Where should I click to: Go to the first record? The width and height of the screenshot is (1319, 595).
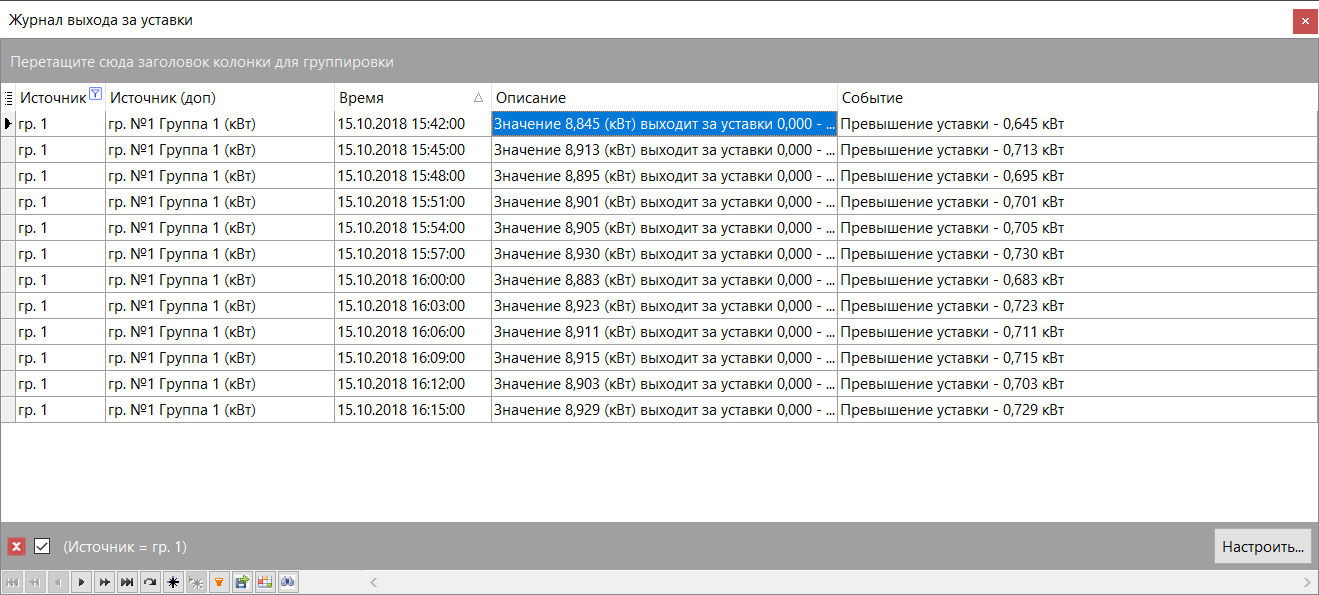point(12,581)
